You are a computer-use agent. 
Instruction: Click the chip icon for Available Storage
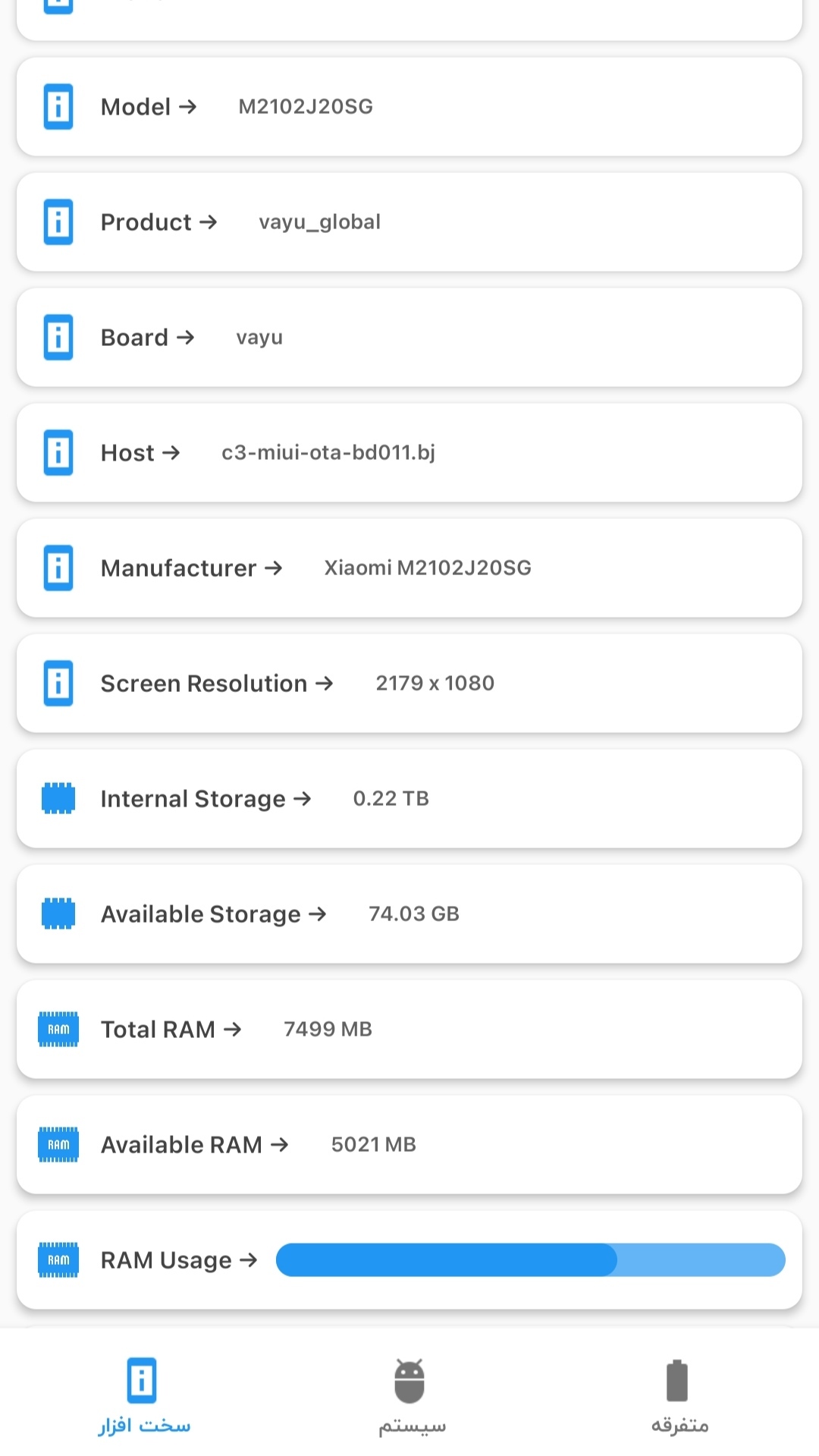58,914
